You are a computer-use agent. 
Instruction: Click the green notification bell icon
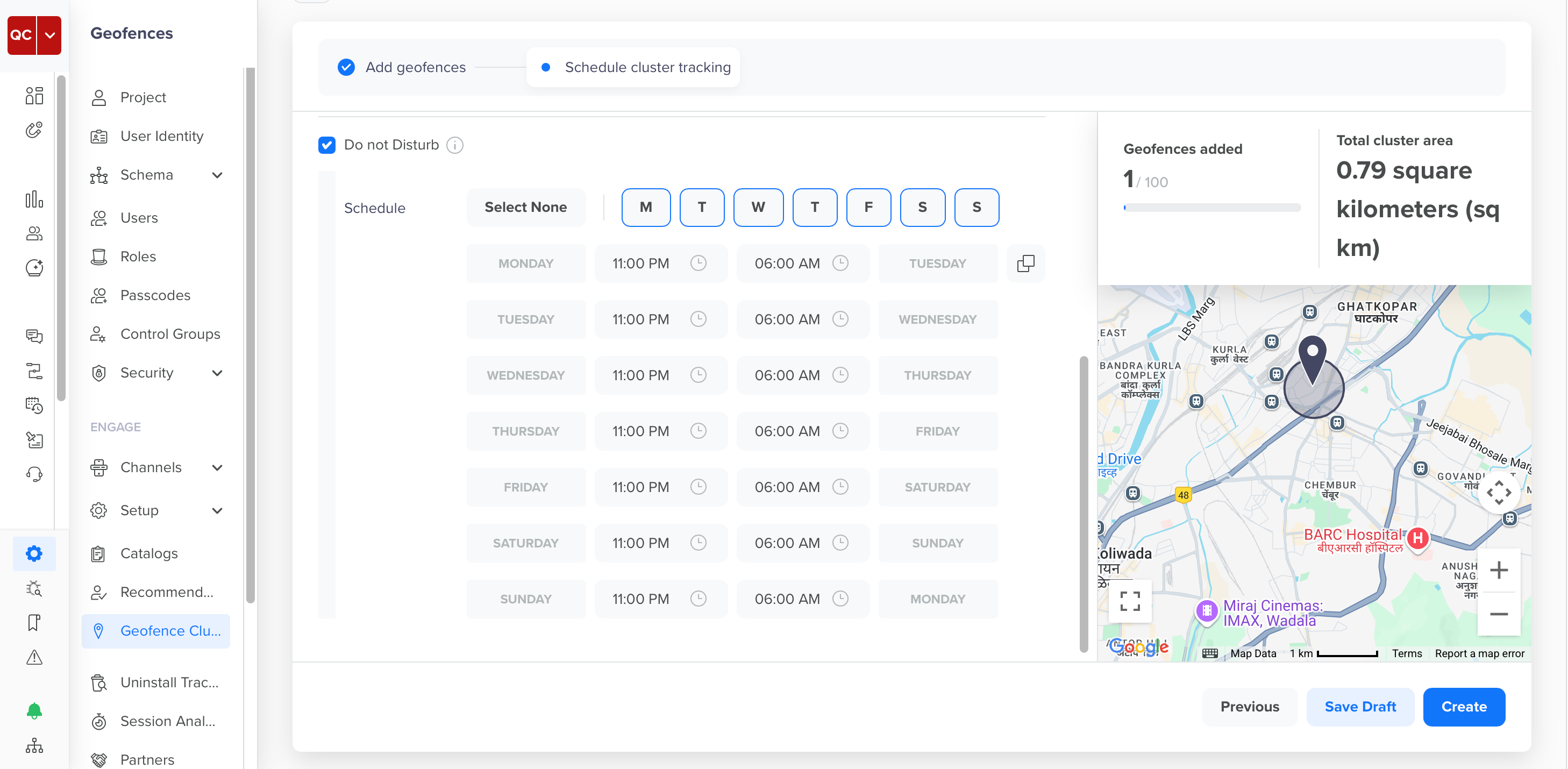coord(34,710)
